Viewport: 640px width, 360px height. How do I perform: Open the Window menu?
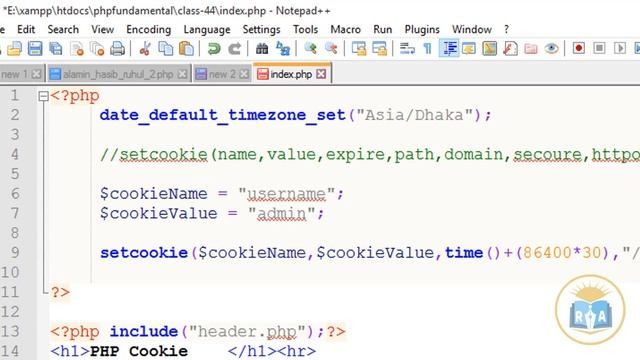click(472, 29)
